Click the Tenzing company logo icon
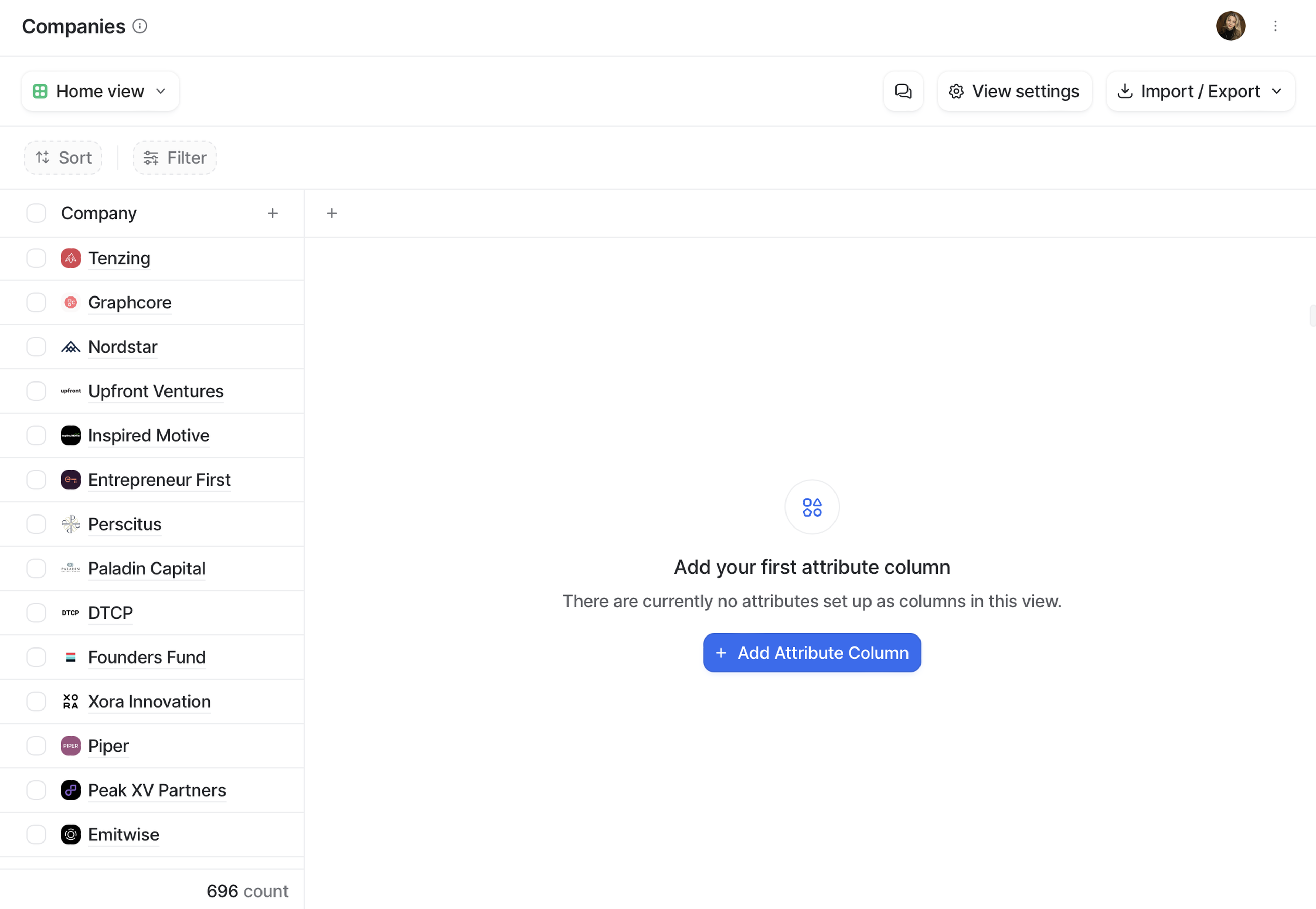This screenshot has width=1316, height=909. click(x=71, y=258)
